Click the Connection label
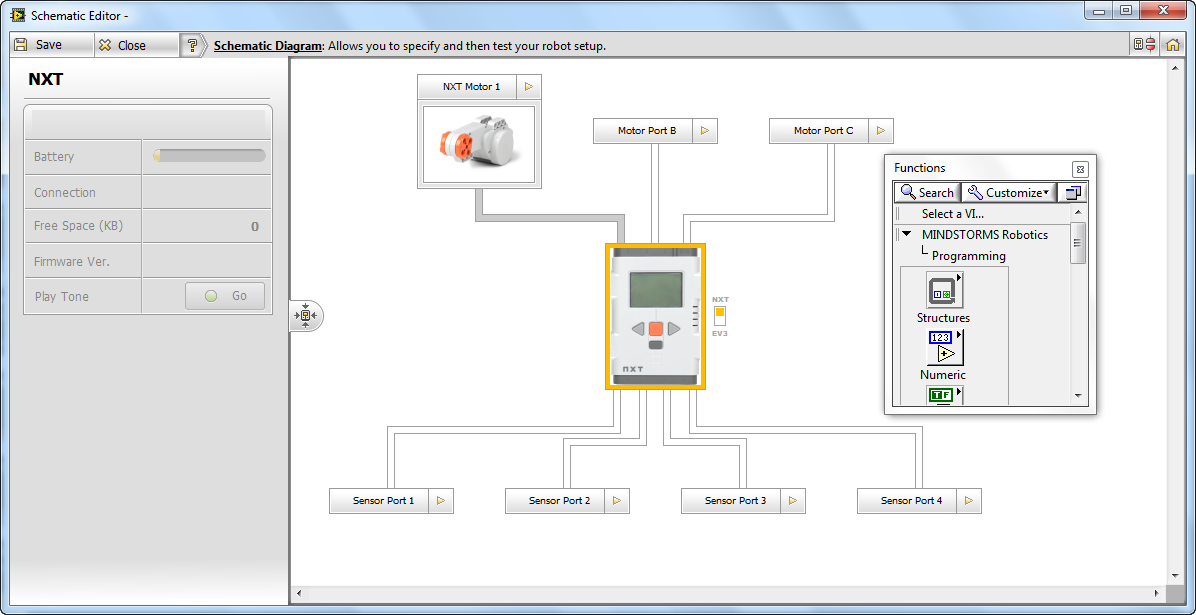Image resolution: width=1196 pixels, height=615 pixels. point(65,192)
